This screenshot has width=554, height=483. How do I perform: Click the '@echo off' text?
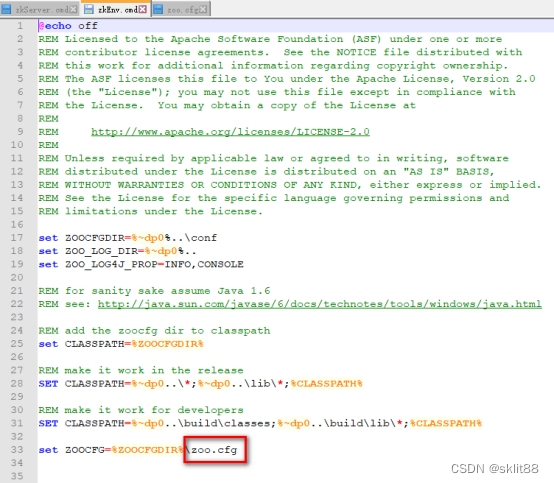68,26
